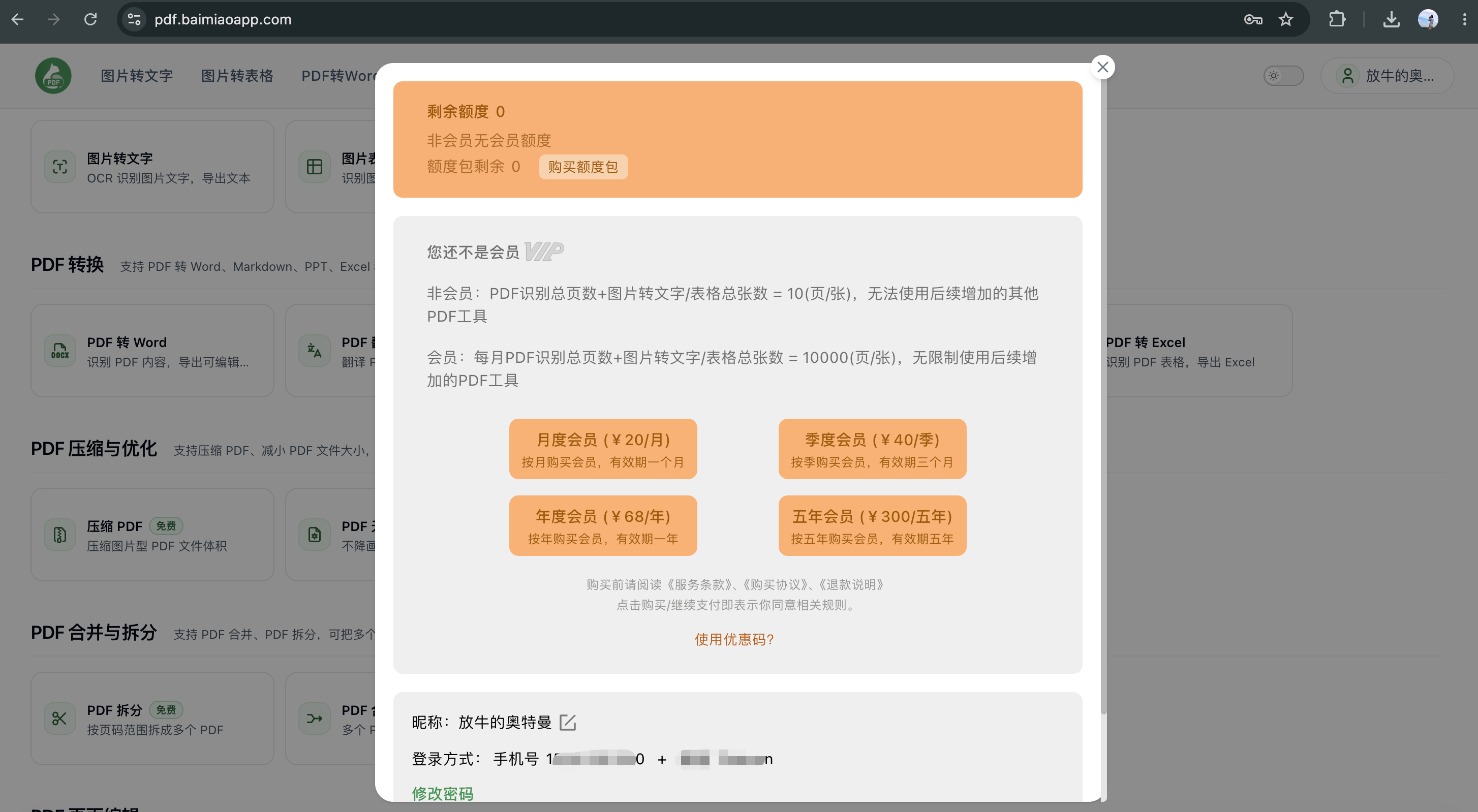Go back with the browser back arrow
This screenshot has width=1478, height=812.
coord(18,19)
